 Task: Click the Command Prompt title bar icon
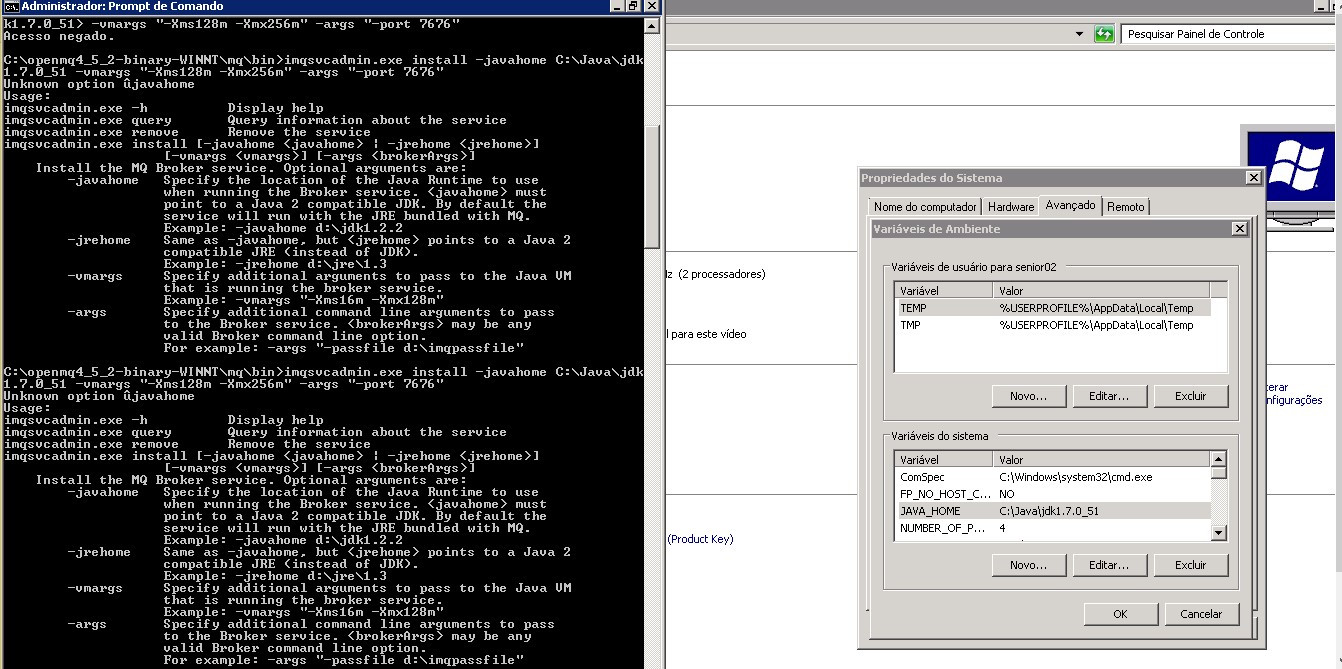click(10, 7)
